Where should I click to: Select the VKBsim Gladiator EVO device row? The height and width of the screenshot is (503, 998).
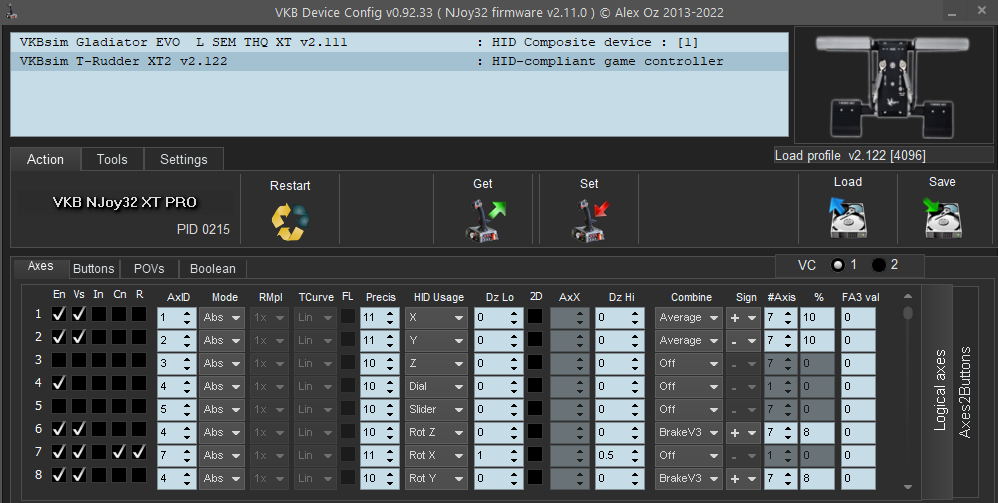pos(399,43)
